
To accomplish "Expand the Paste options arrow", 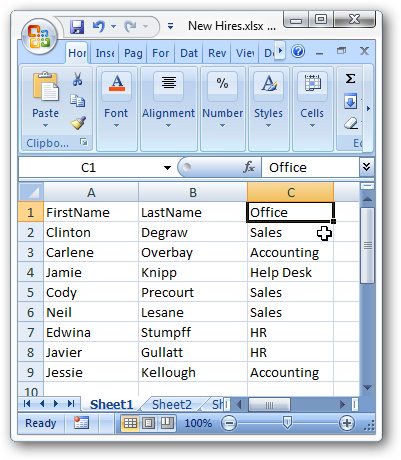I will (x=45, y=126).
